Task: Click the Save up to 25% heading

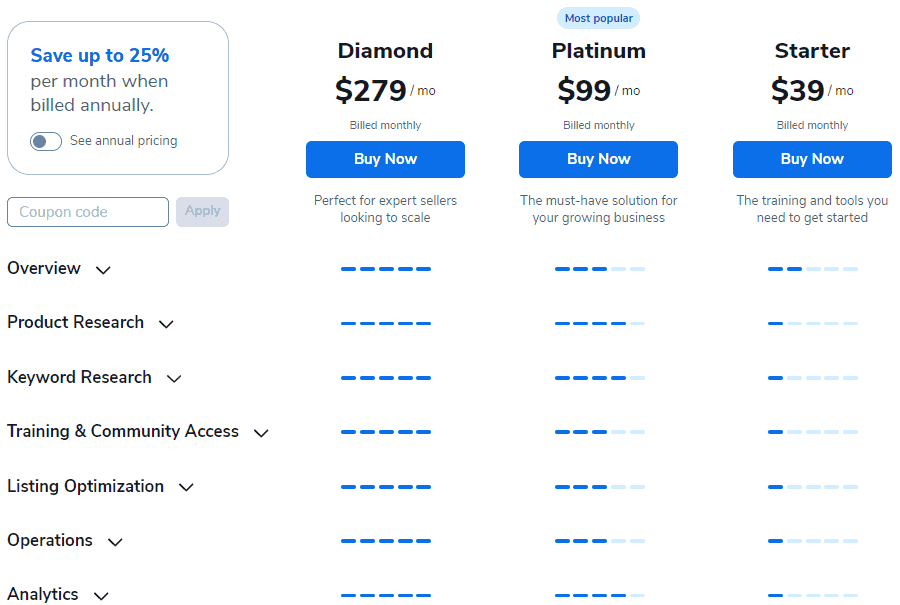Action: [100, 56]
